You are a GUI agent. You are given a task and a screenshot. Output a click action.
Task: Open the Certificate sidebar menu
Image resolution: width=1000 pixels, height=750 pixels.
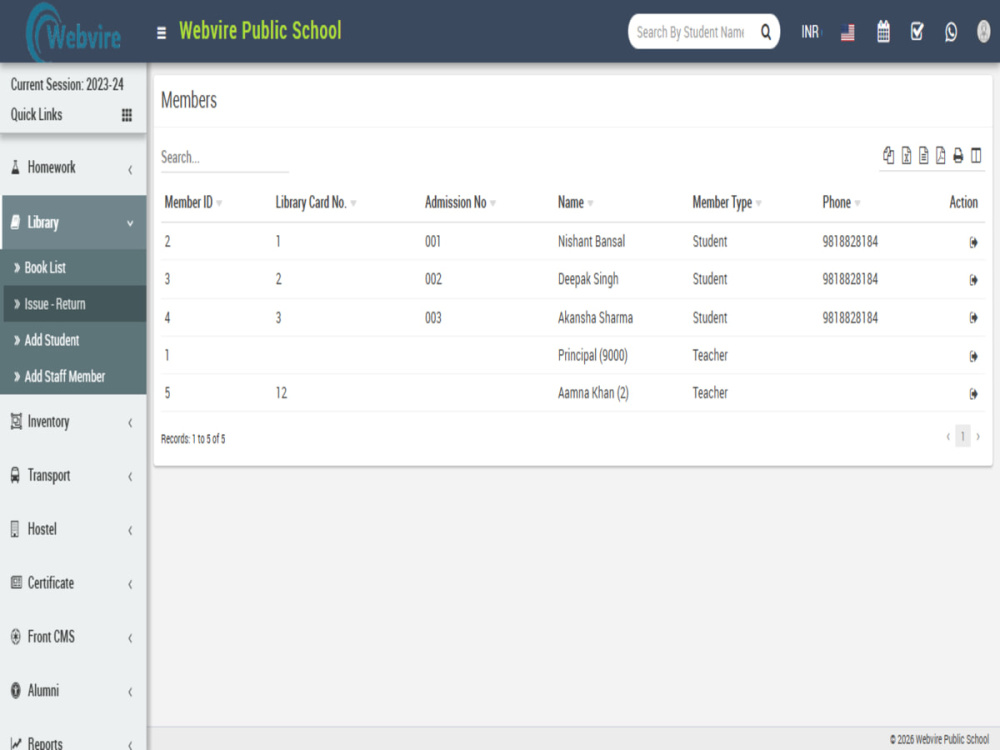[x=74, y=583]
